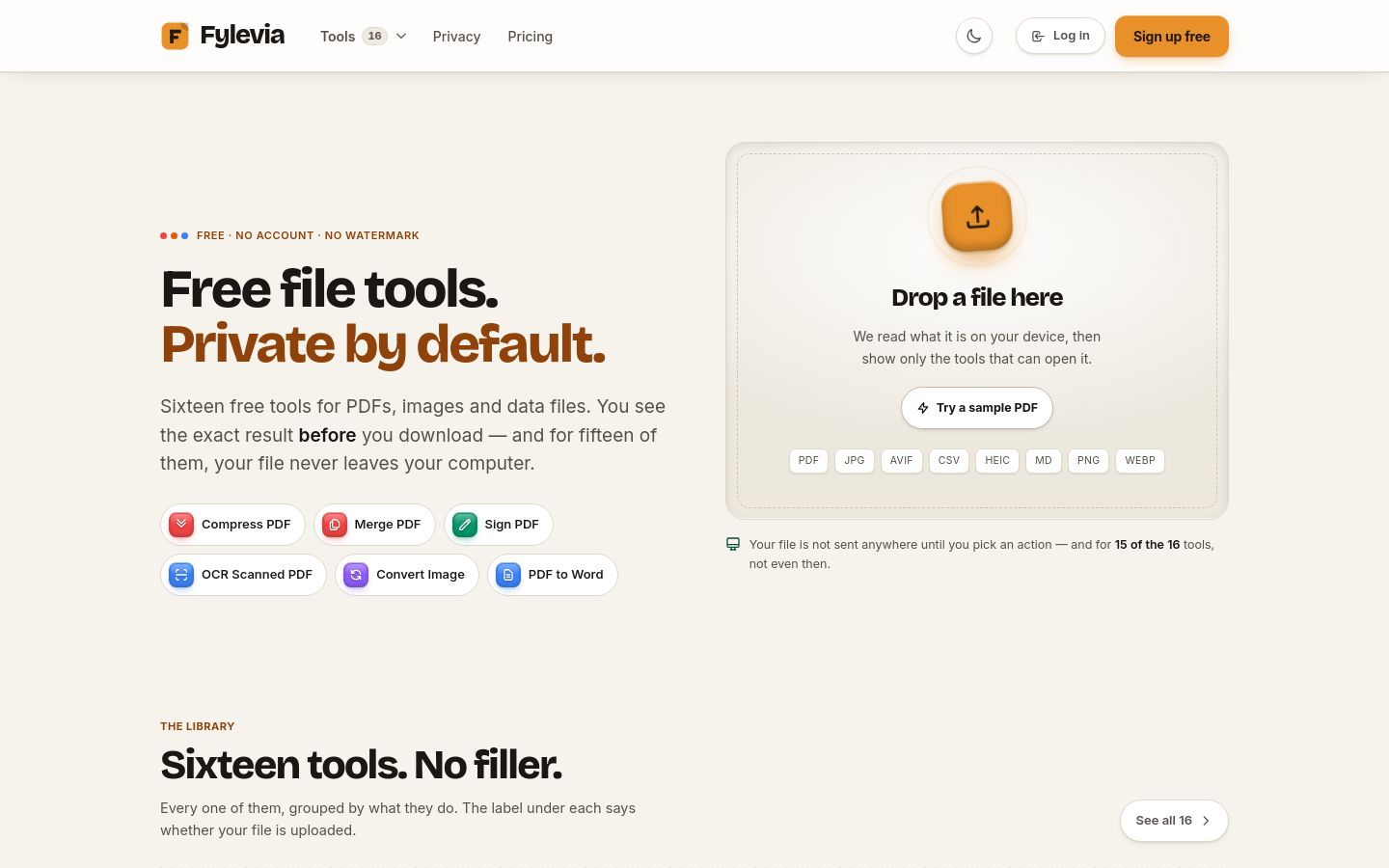This screenshot has width=1389, height=868.
Task: Click the Fylevia brand name
Action: tap(242, 36)
